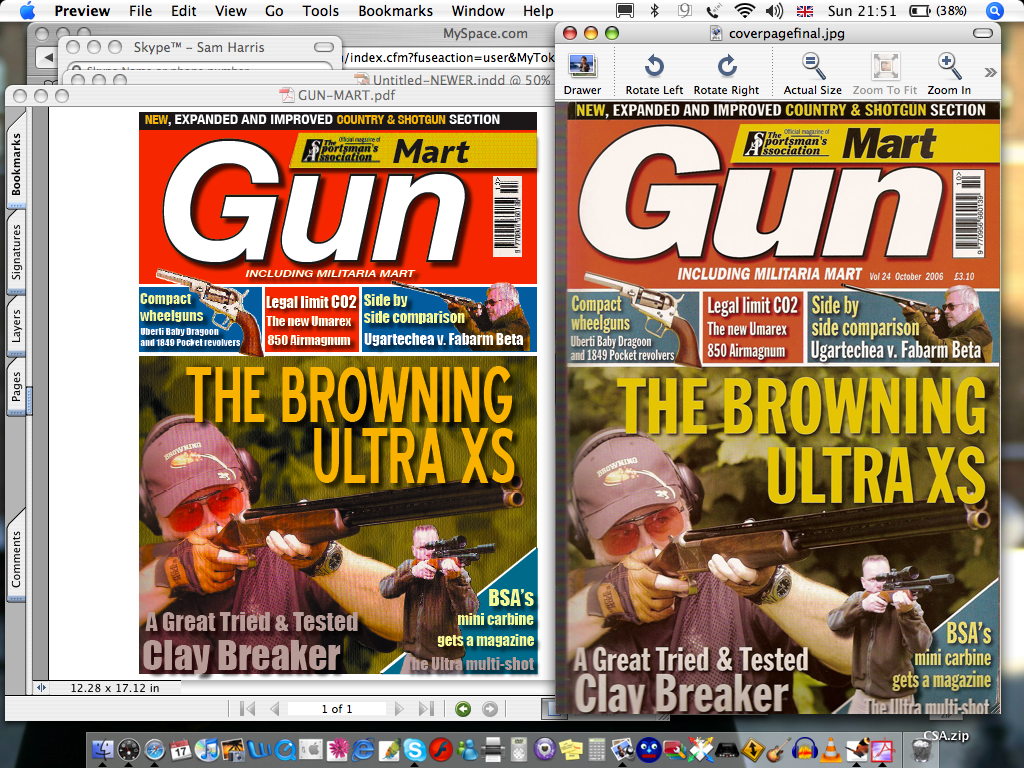Viewport: 1024px width, 768px height.
Task: Click the '1 of 1' page number field
Action: tap(337, 709)
